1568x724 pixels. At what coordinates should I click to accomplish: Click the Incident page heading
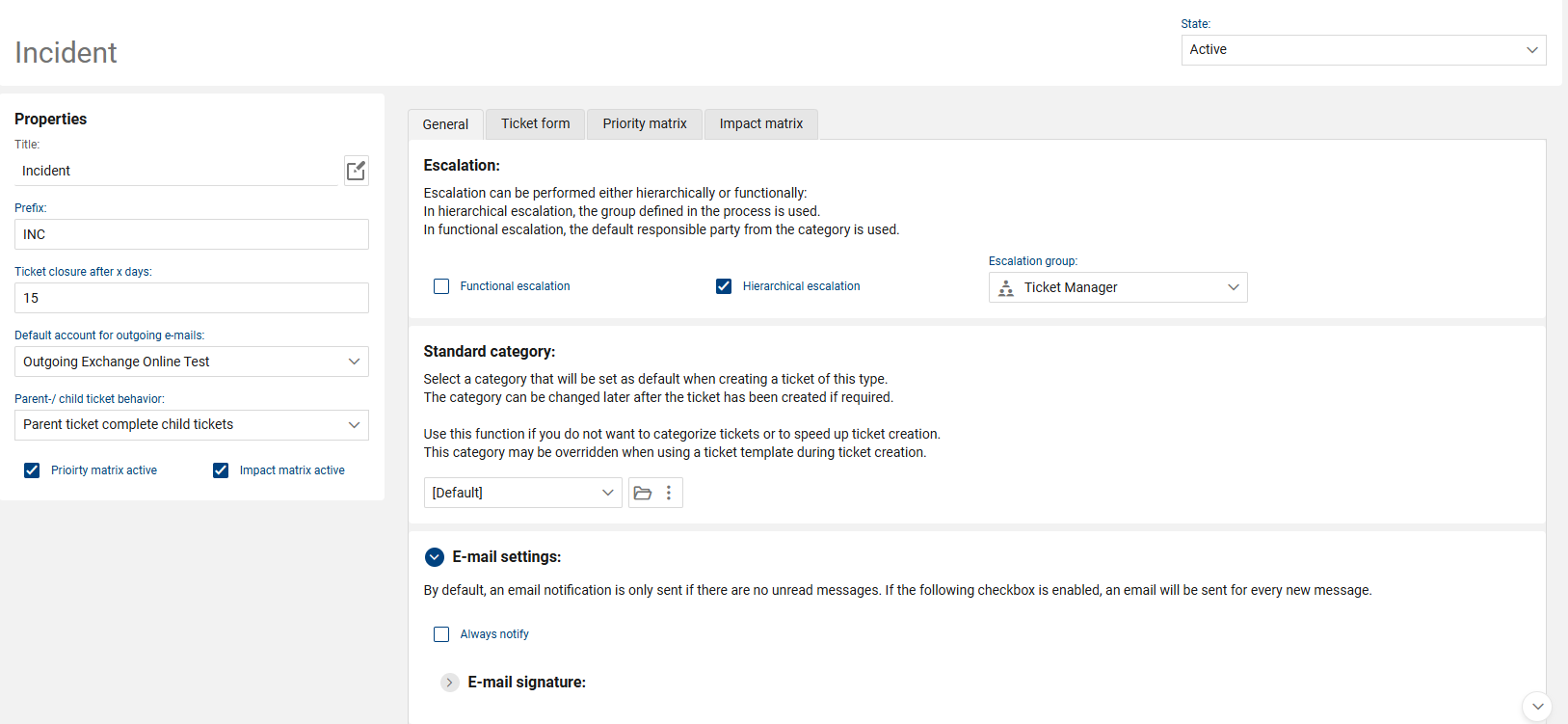(66, 52)
